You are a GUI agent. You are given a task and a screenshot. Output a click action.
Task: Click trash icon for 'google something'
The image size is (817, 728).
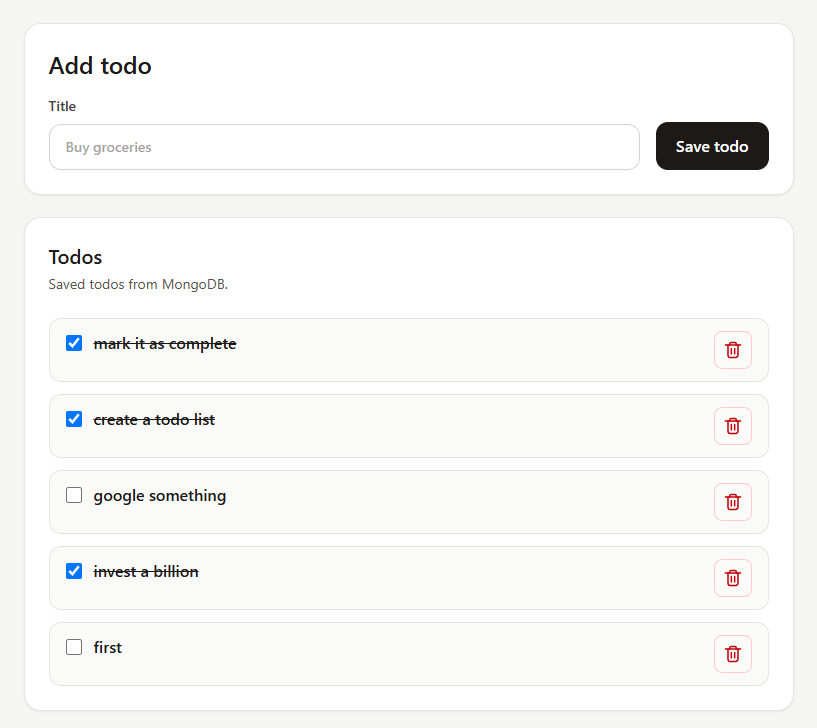[x=733, y=502]
